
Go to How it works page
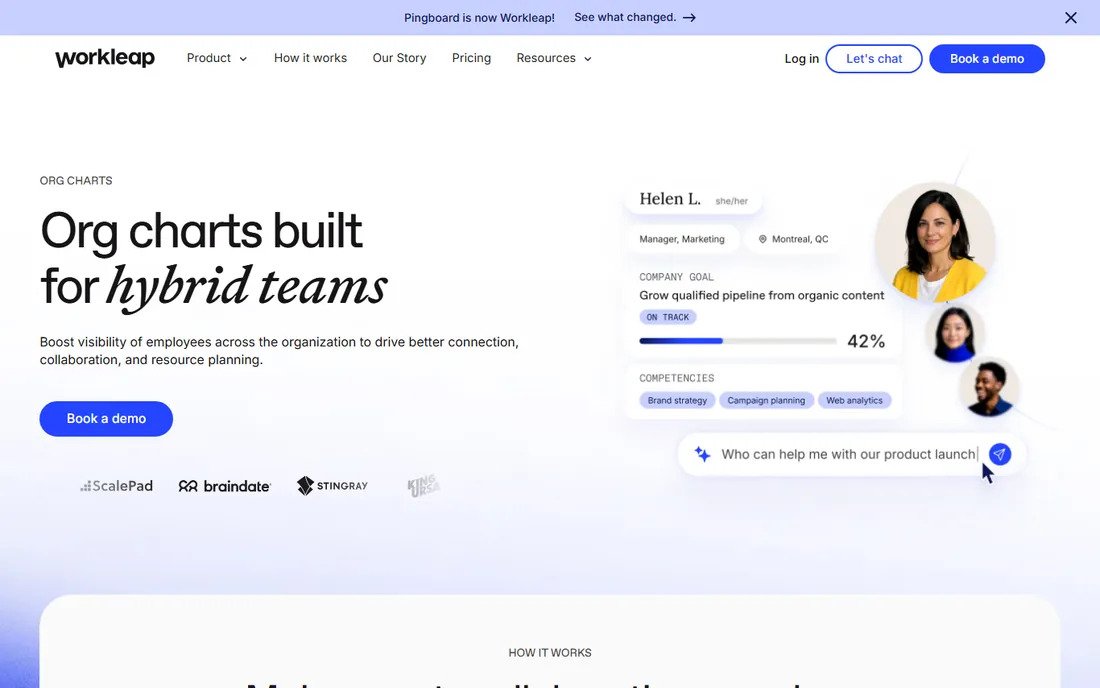click(x=310, y=58)
